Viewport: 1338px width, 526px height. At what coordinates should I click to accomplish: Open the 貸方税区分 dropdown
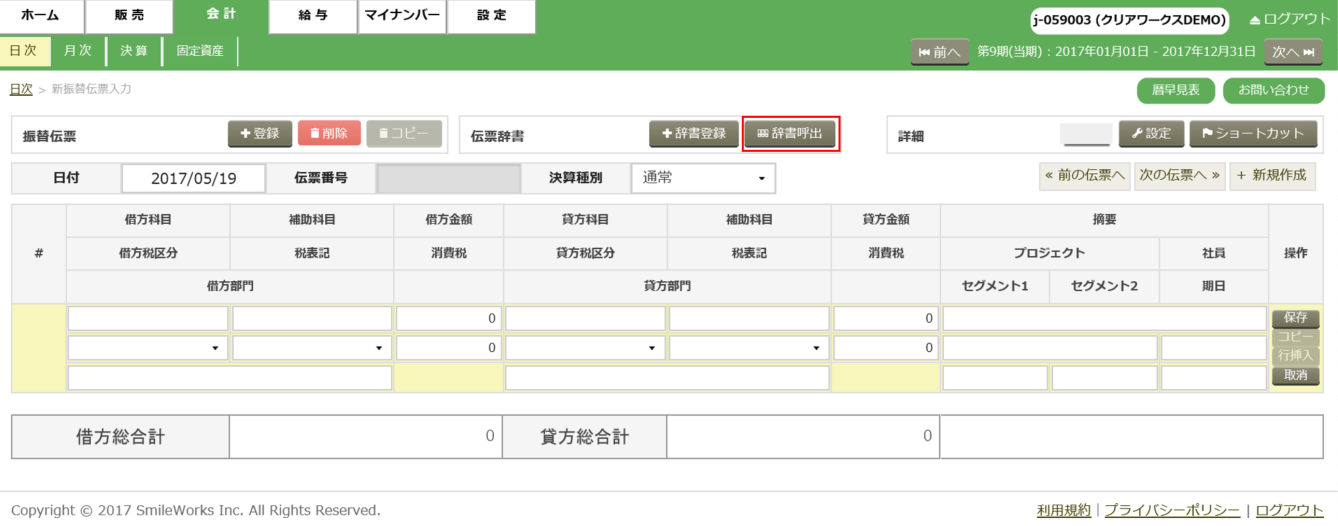tap(585, 348)
